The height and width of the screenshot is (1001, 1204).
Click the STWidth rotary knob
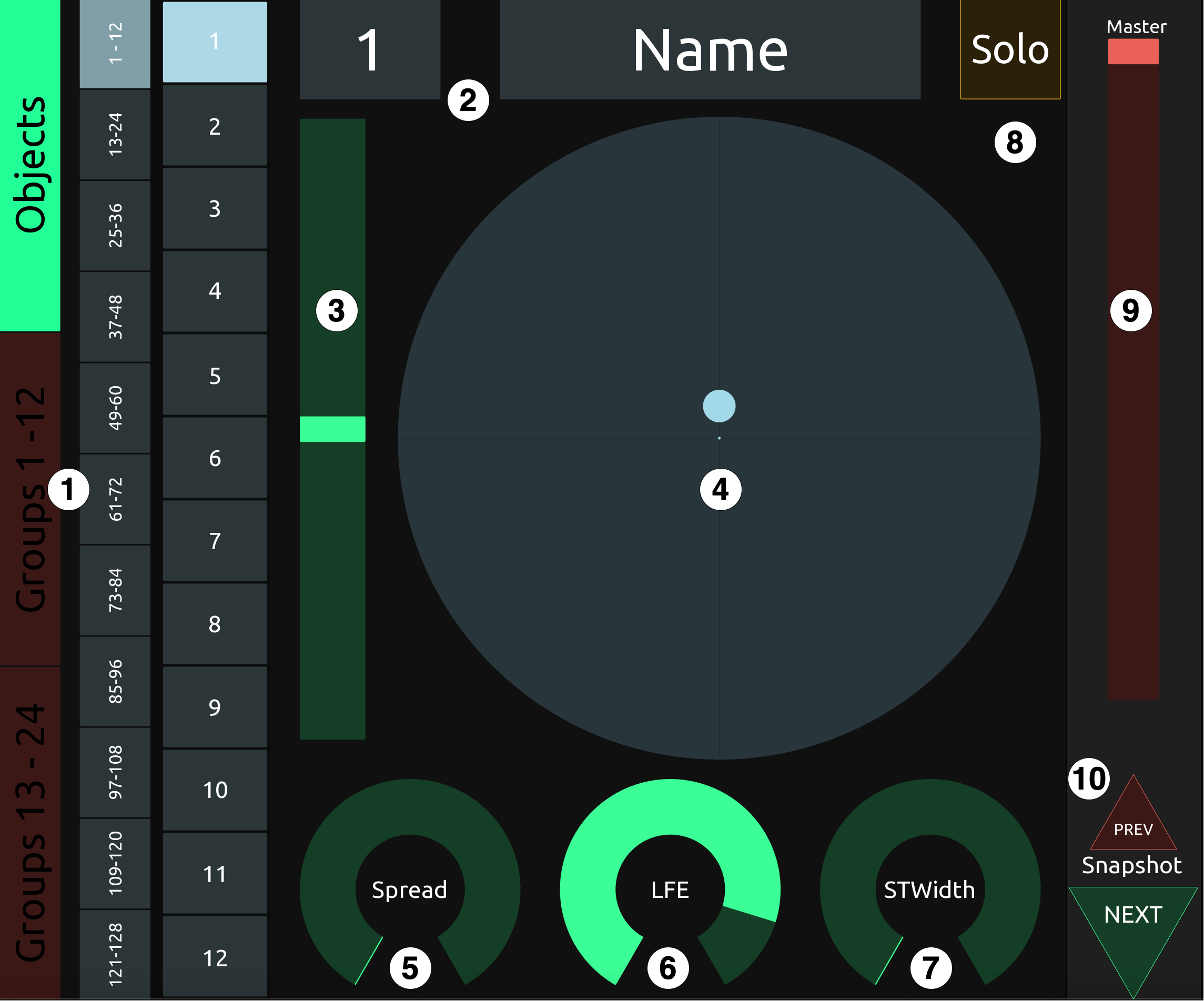(x=929, y=889)
